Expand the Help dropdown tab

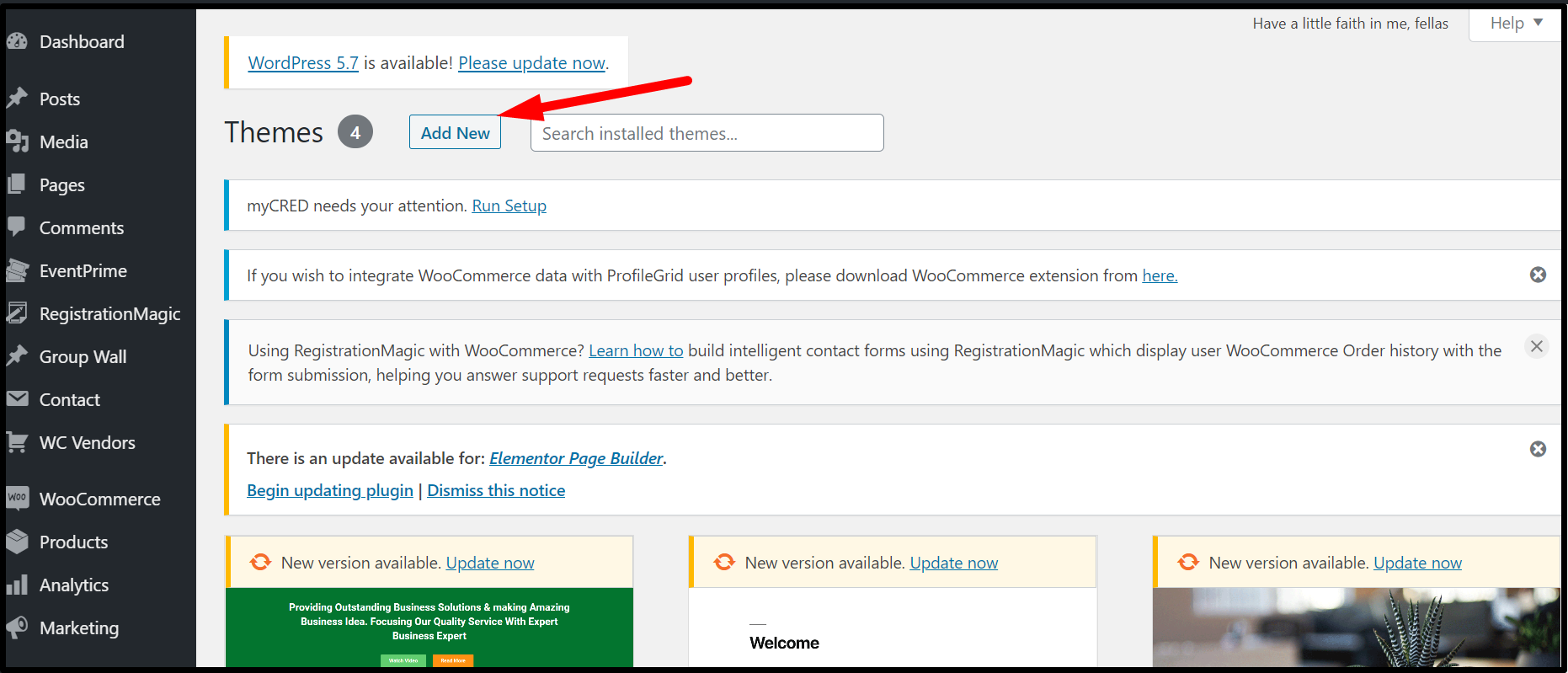1515,24
